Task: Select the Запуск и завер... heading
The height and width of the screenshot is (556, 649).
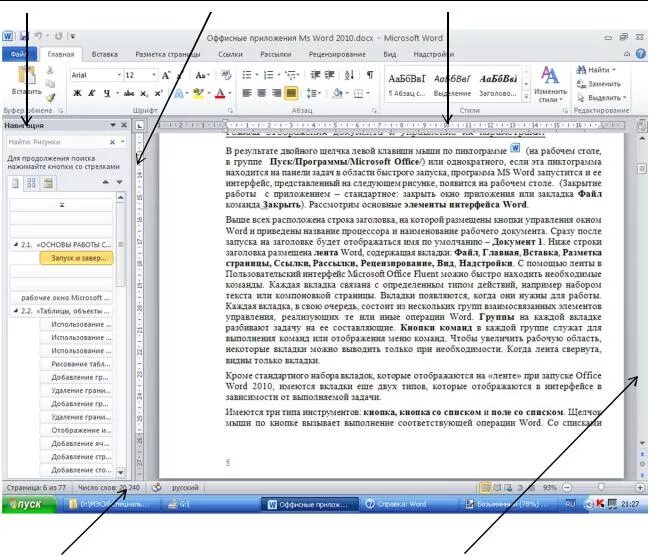Action: (76, 258)
